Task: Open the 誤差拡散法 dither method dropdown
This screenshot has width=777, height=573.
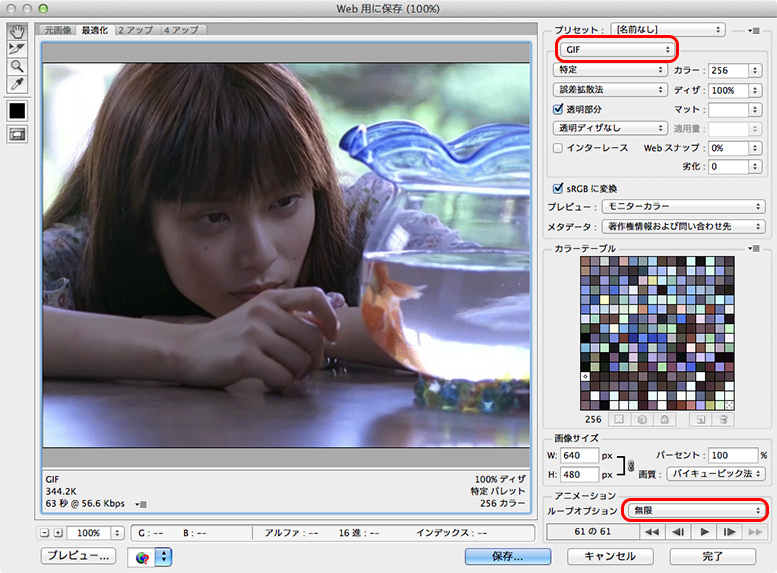Action: point(610,90)
